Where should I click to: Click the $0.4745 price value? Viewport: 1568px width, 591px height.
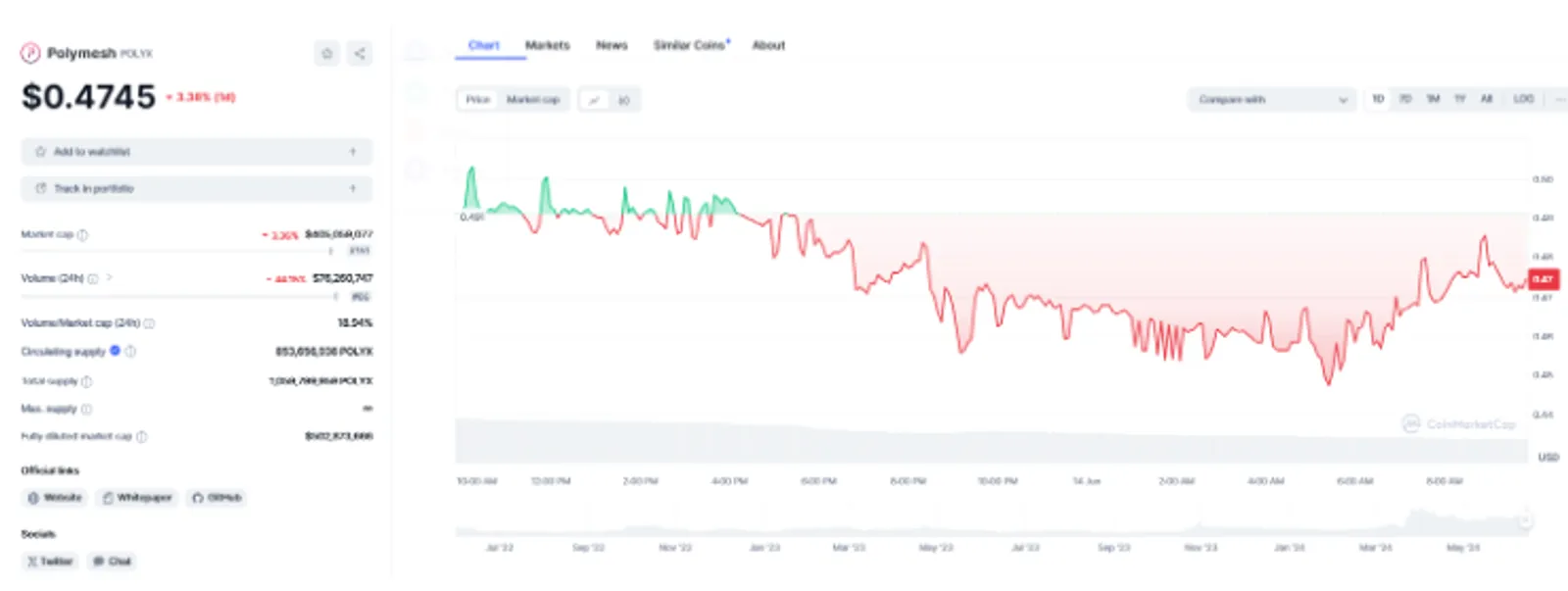pyautogui.click(x=89, y=97)
